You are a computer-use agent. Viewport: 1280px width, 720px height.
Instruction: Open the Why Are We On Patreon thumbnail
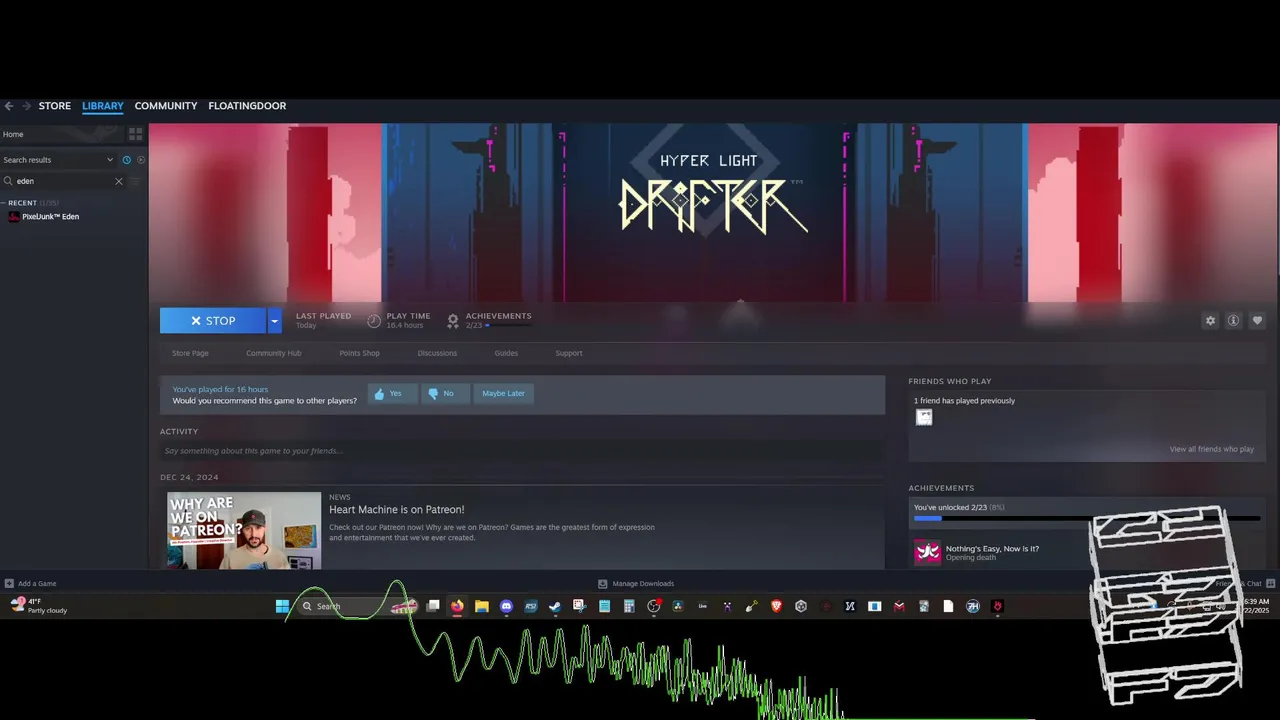coord(244,530)
